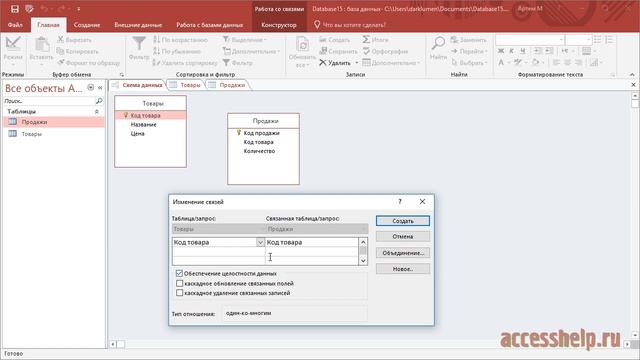Click Remove sort (Удалить сортировку)

point(185,62)
